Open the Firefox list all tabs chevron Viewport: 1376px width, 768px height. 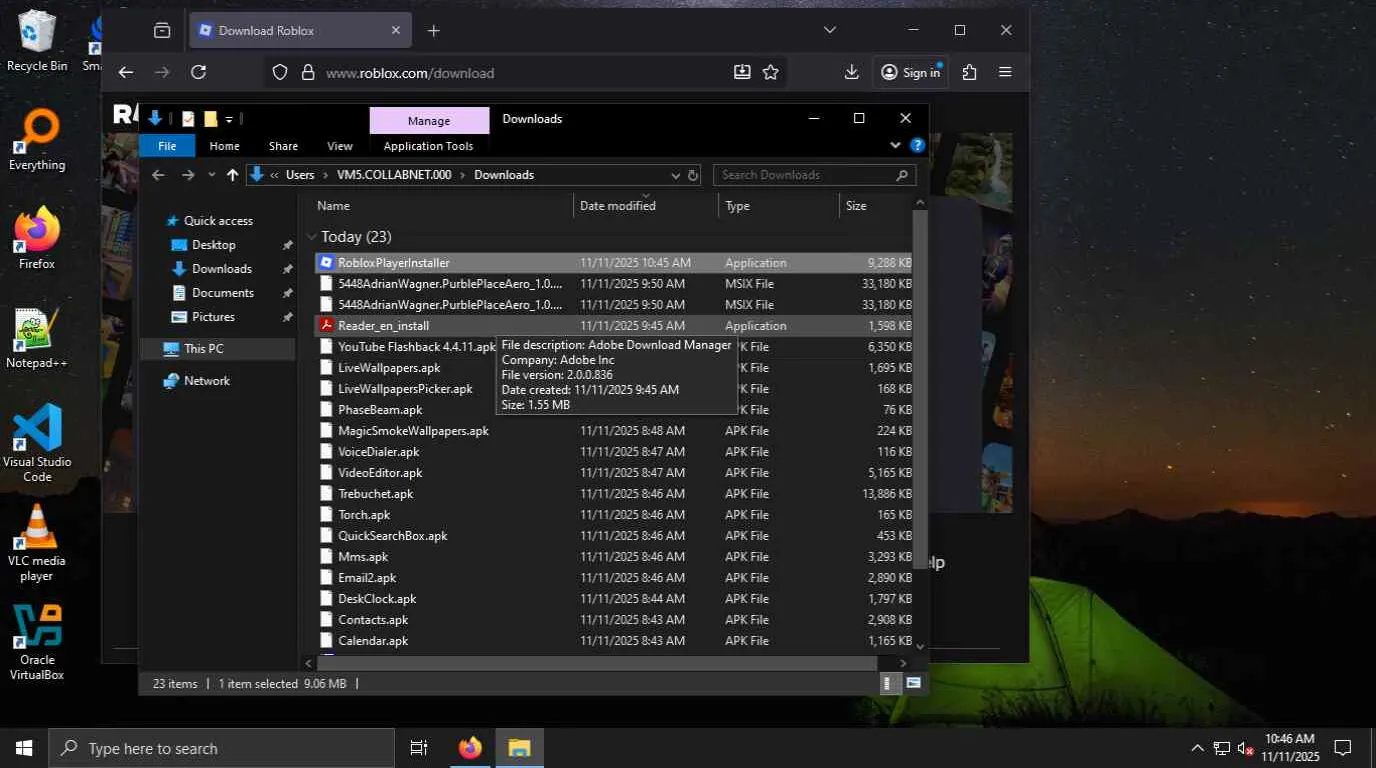tap(829, 31)
